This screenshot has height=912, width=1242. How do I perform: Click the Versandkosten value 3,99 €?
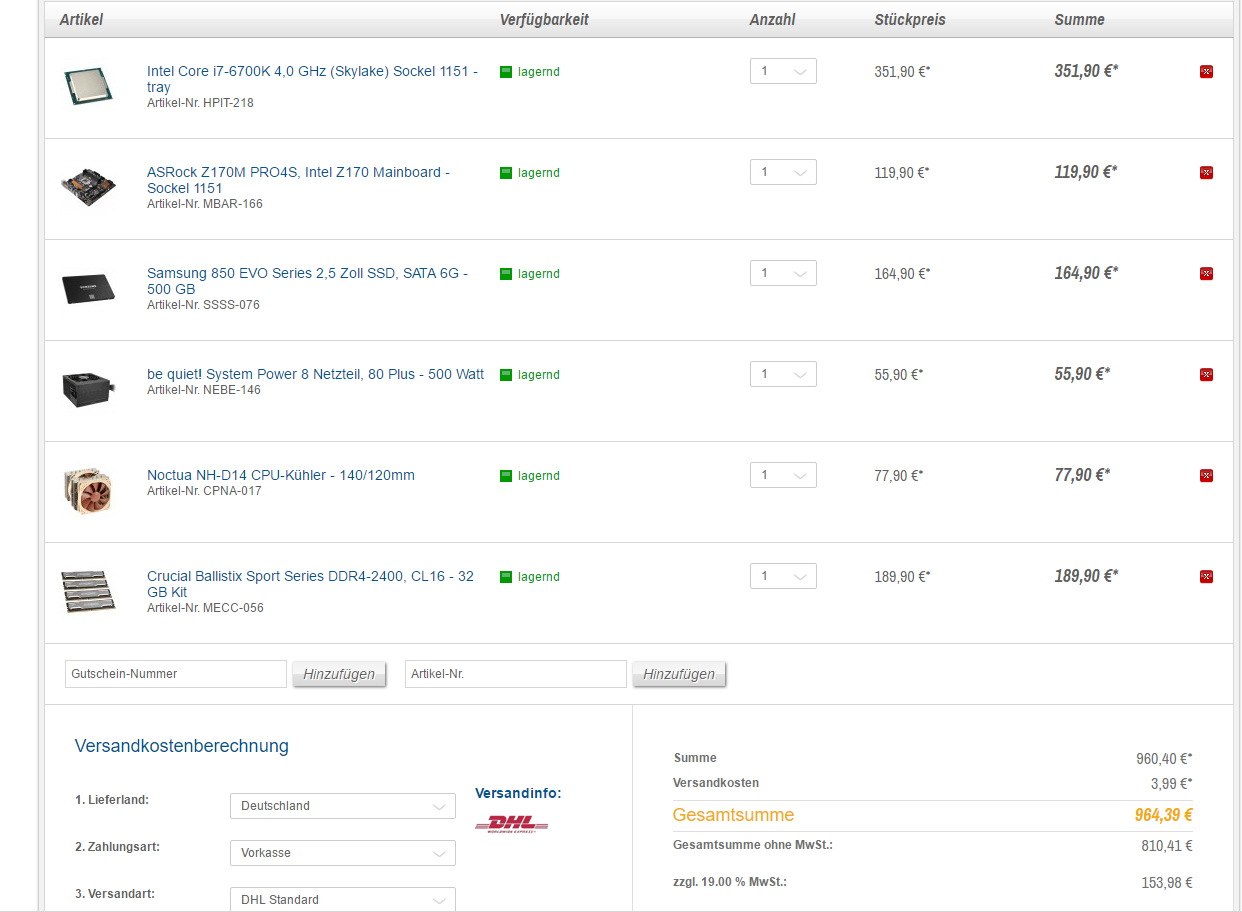[1171, 783]
